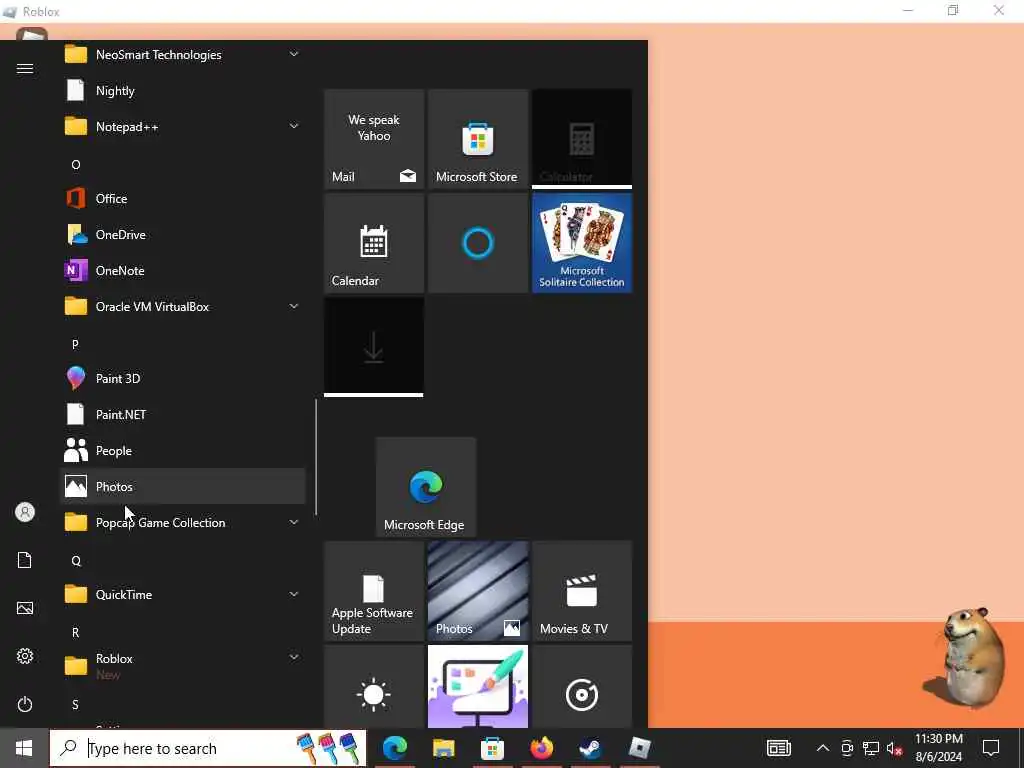The width and height of the screenshot is (1024, 768).
Task: Open the weather sun tile
Action: [374, 686]
